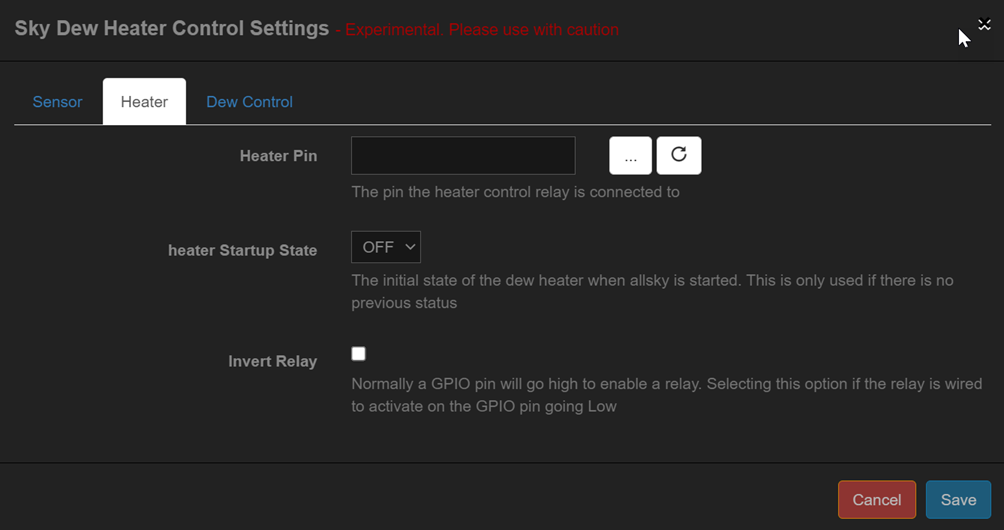Image resolution: width=1004 pixels, height=530 pixels.
Task: Click the refresh icon beside Heater Pin
Action: pyautogui.click(x=679, y=155)
